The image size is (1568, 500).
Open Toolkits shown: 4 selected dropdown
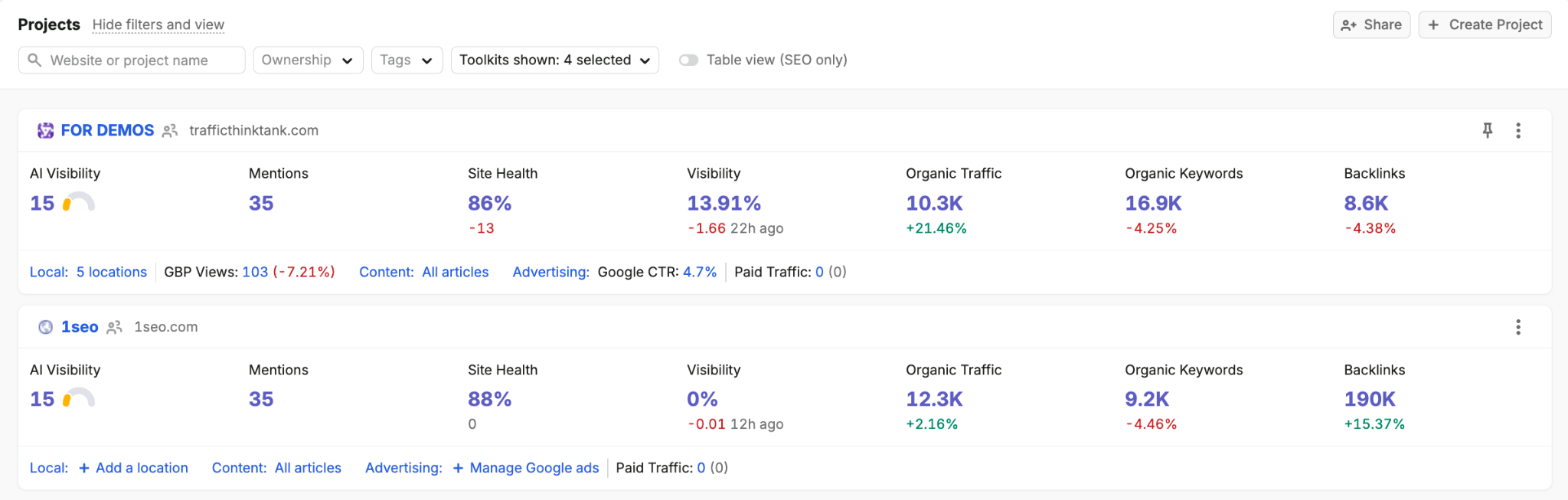[x=554, y=60]
